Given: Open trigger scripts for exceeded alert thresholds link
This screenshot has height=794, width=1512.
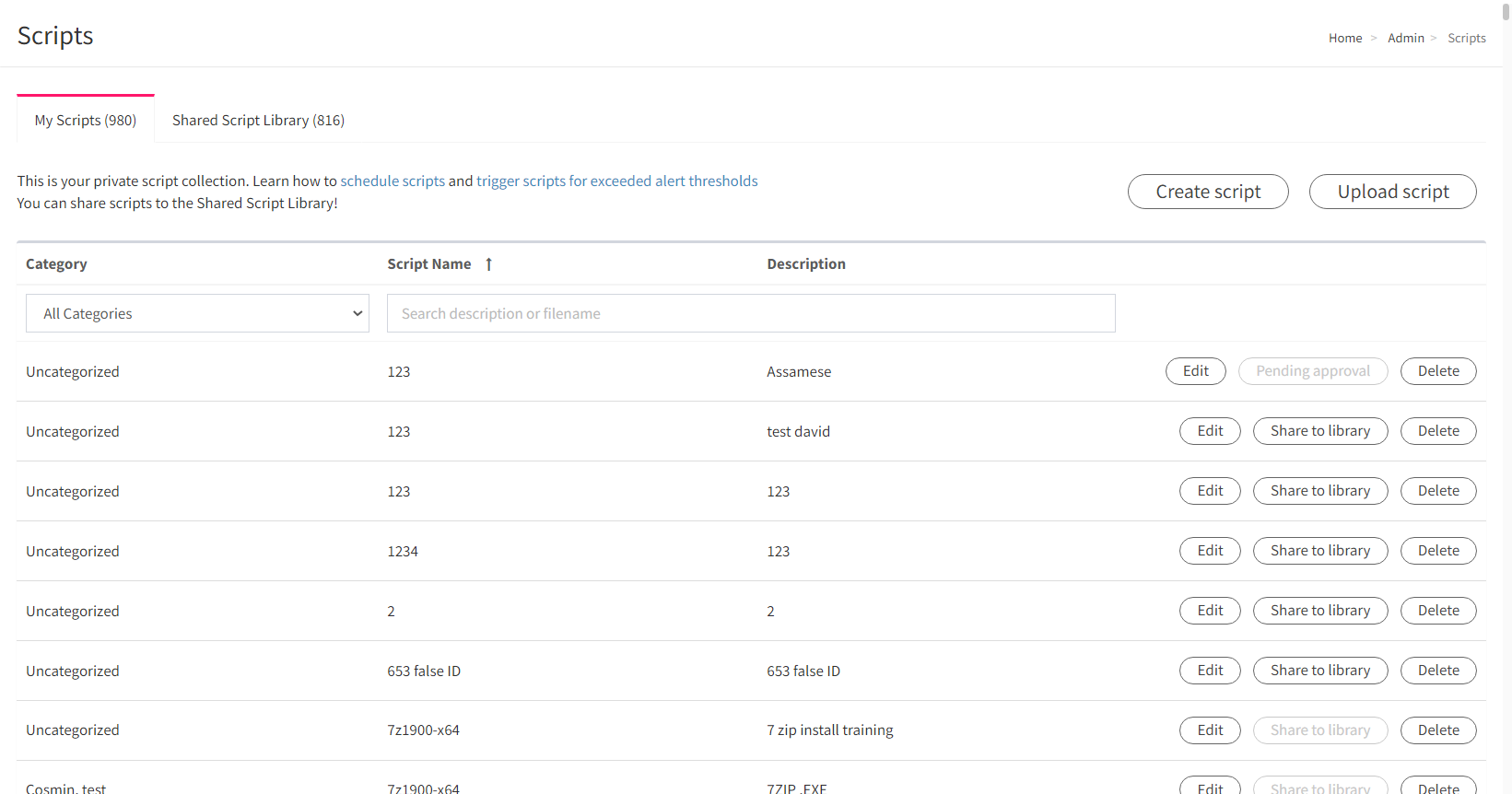Looking at the screenshot, I should (x=617, y=181).
